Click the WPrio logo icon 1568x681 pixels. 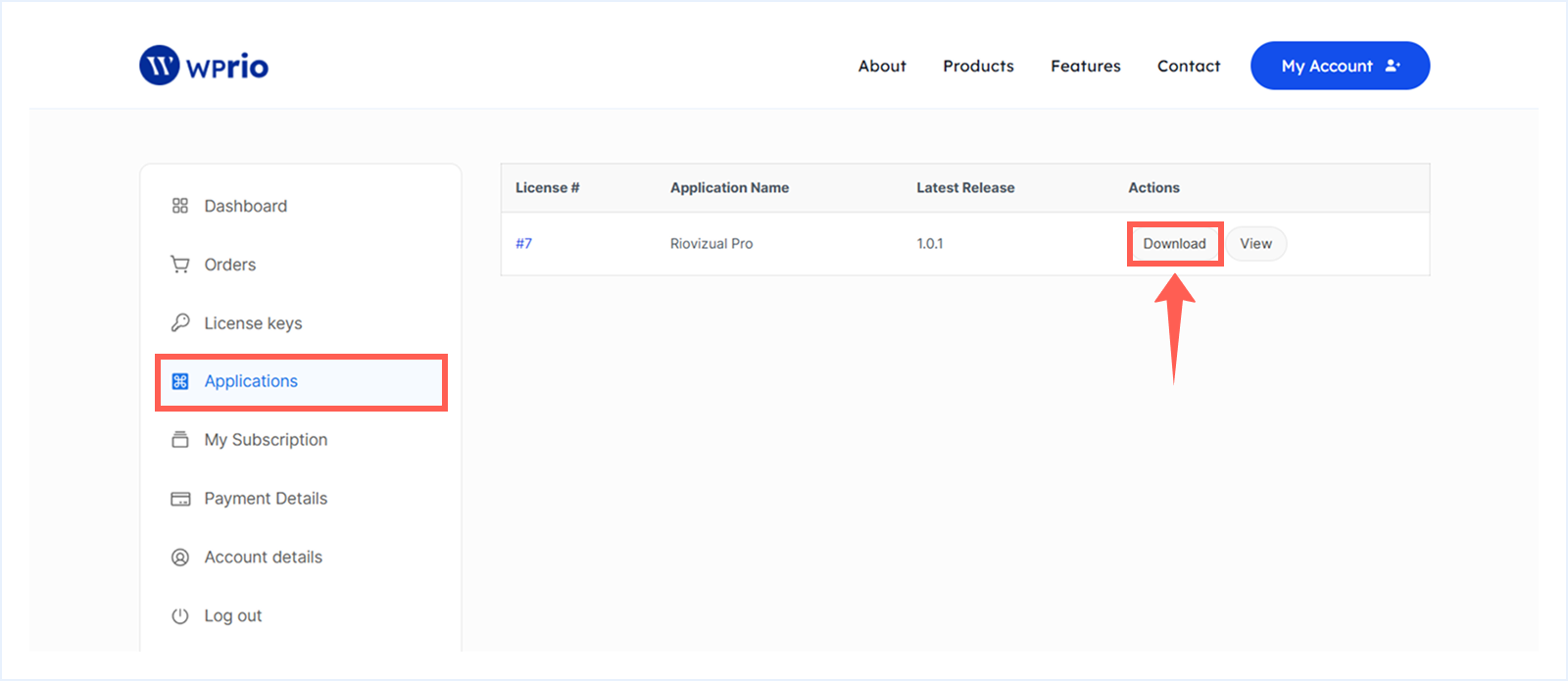pos(159,66)
